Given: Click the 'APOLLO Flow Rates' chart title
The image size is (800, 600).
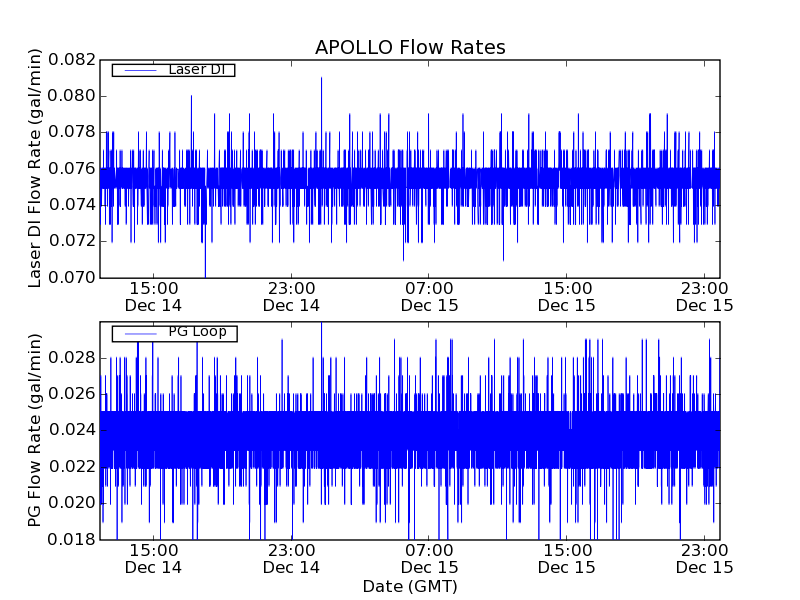Looking at the screenshot, I should coord(410,47).
